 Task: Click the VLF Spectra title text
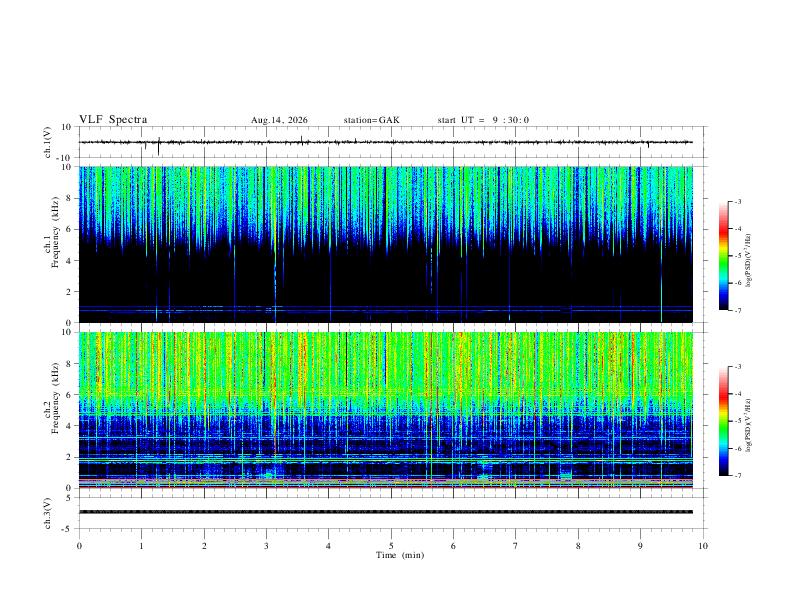[x=113, y=120]
